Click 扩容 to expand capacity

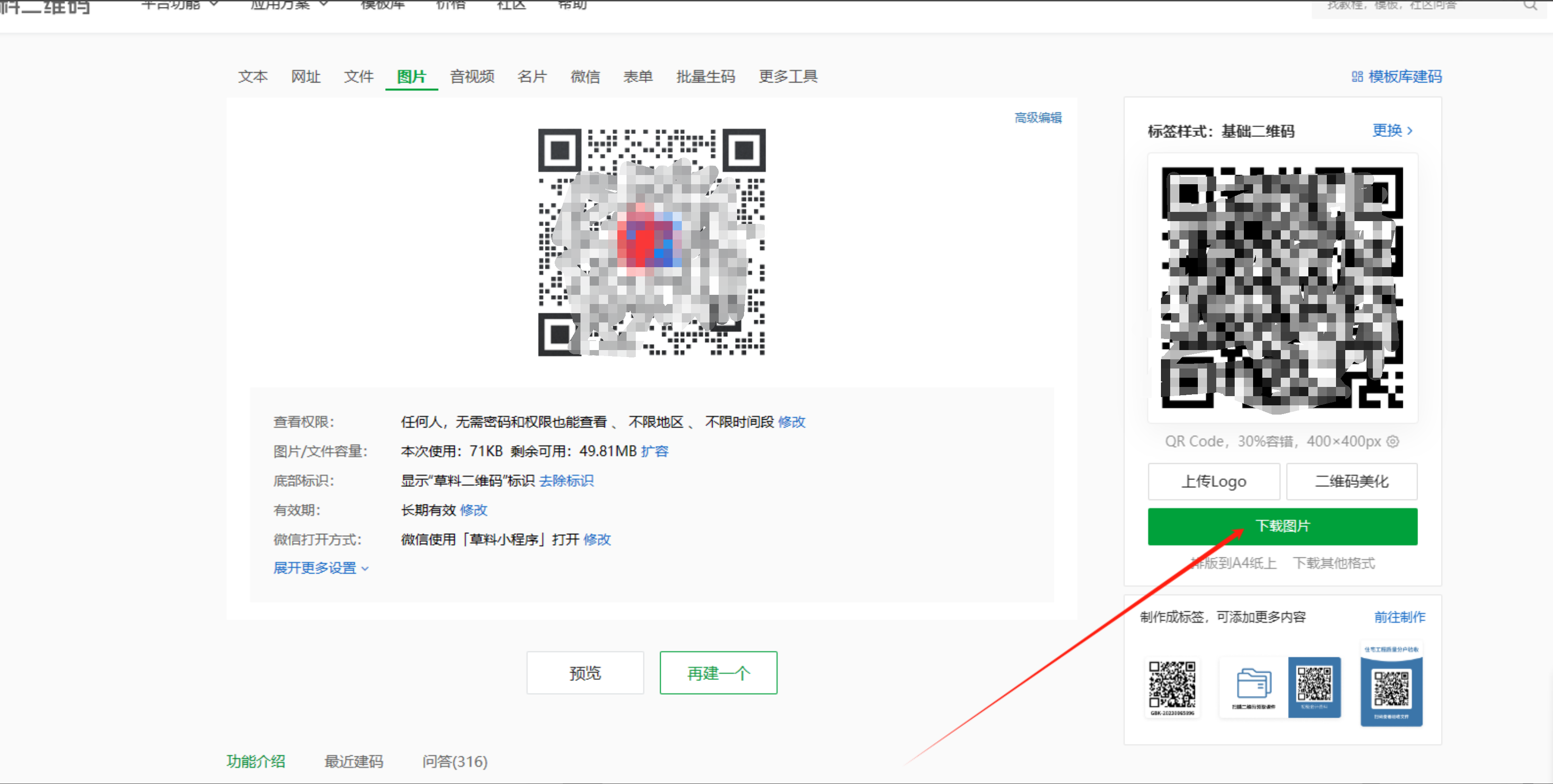[x=655, y=451]
